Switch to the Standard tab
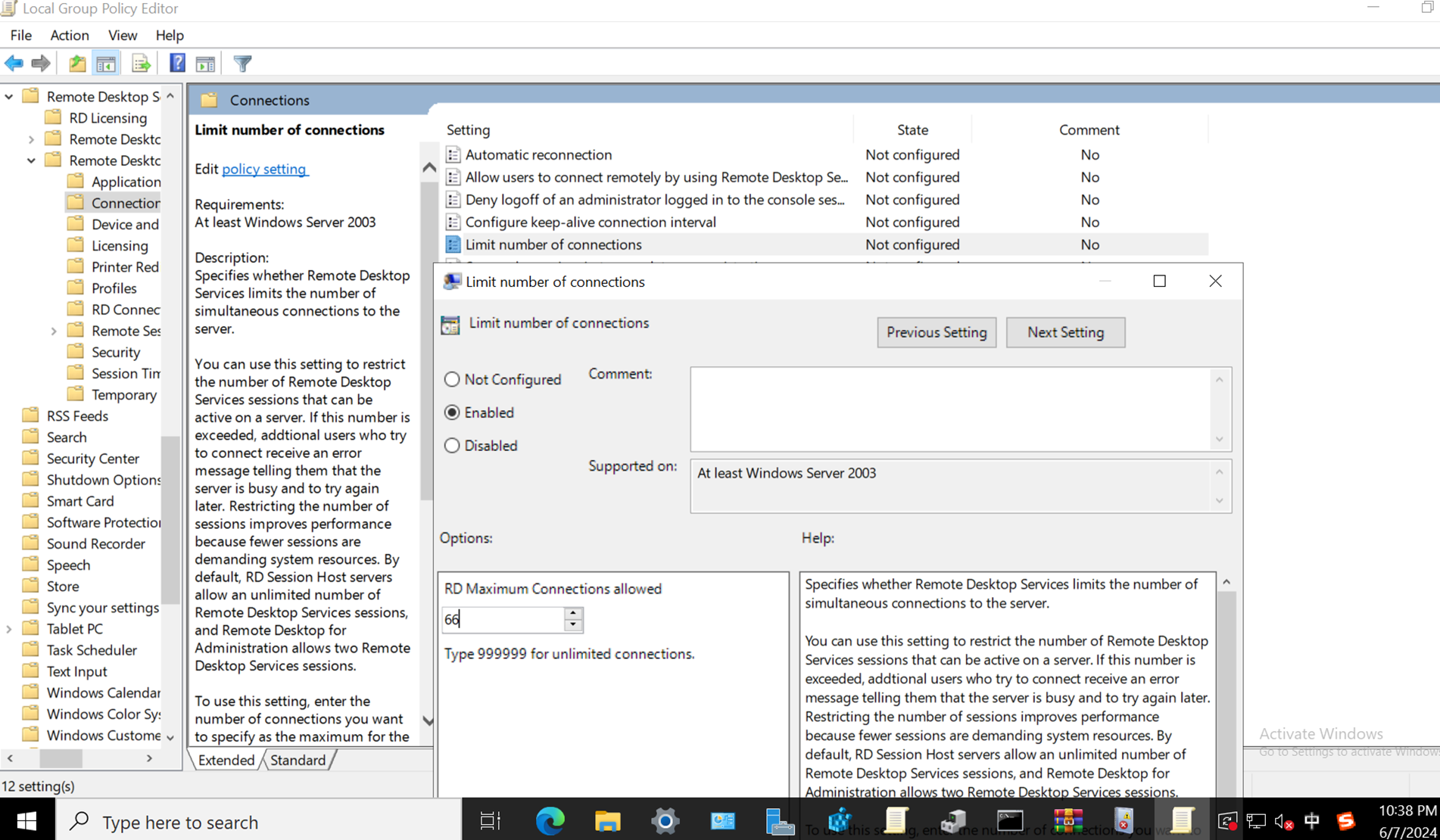1440x840 pixels. 298,760
